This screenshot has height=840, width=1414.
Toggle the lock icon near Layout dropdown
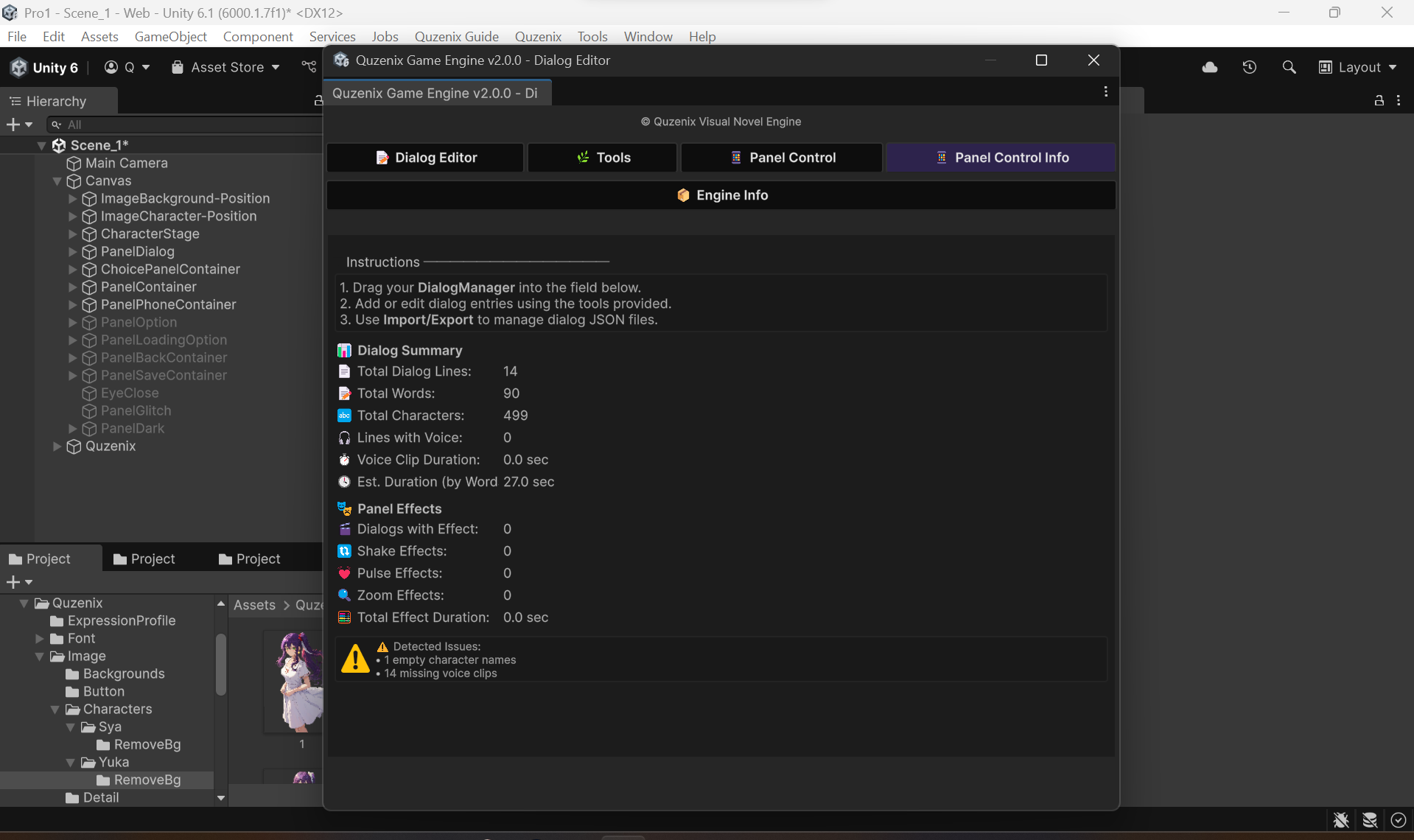[x=1378, y=101]
